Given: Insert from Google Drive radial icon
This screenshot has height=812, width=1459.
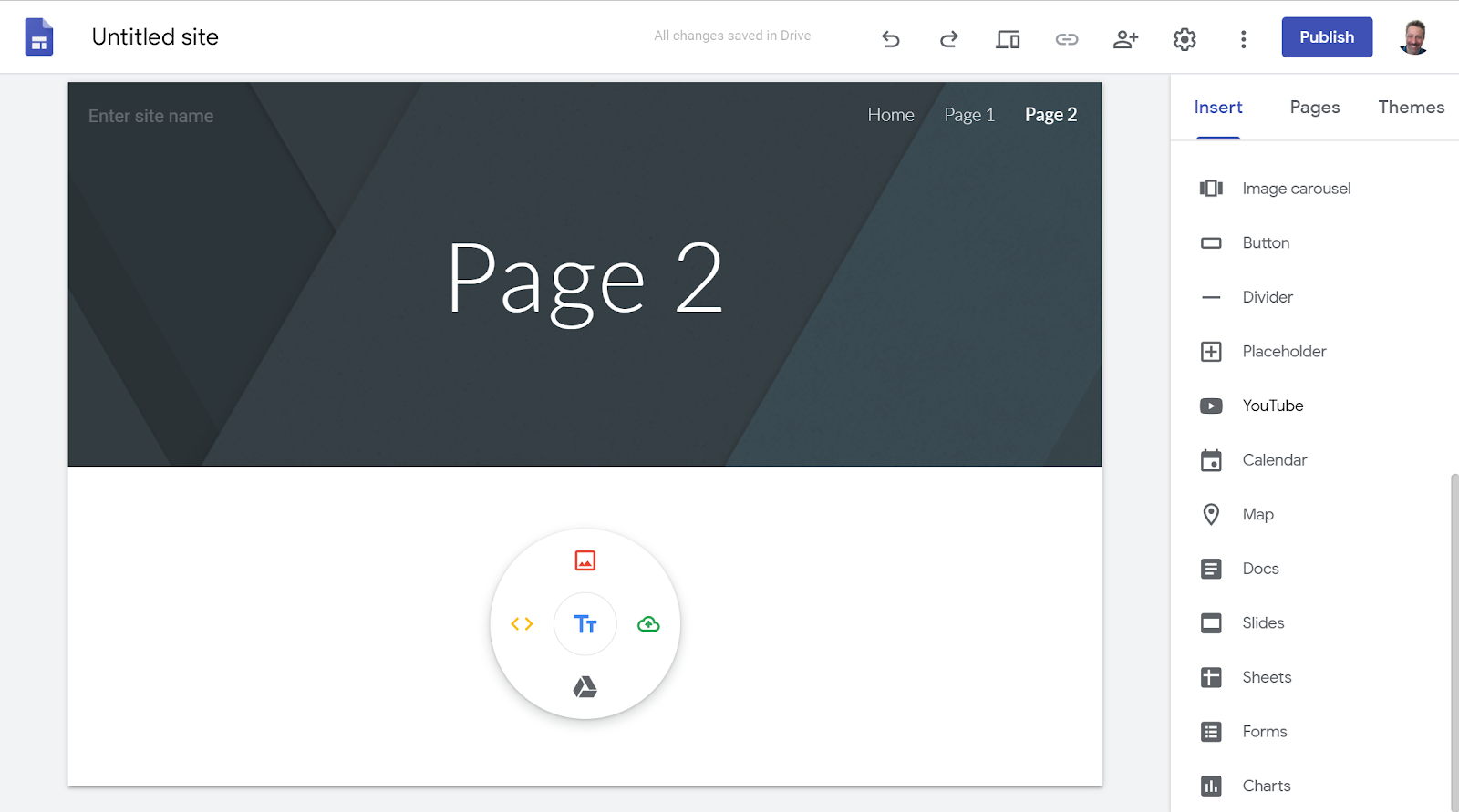Looking at the screenshot, I should click(x=585, y=687).
